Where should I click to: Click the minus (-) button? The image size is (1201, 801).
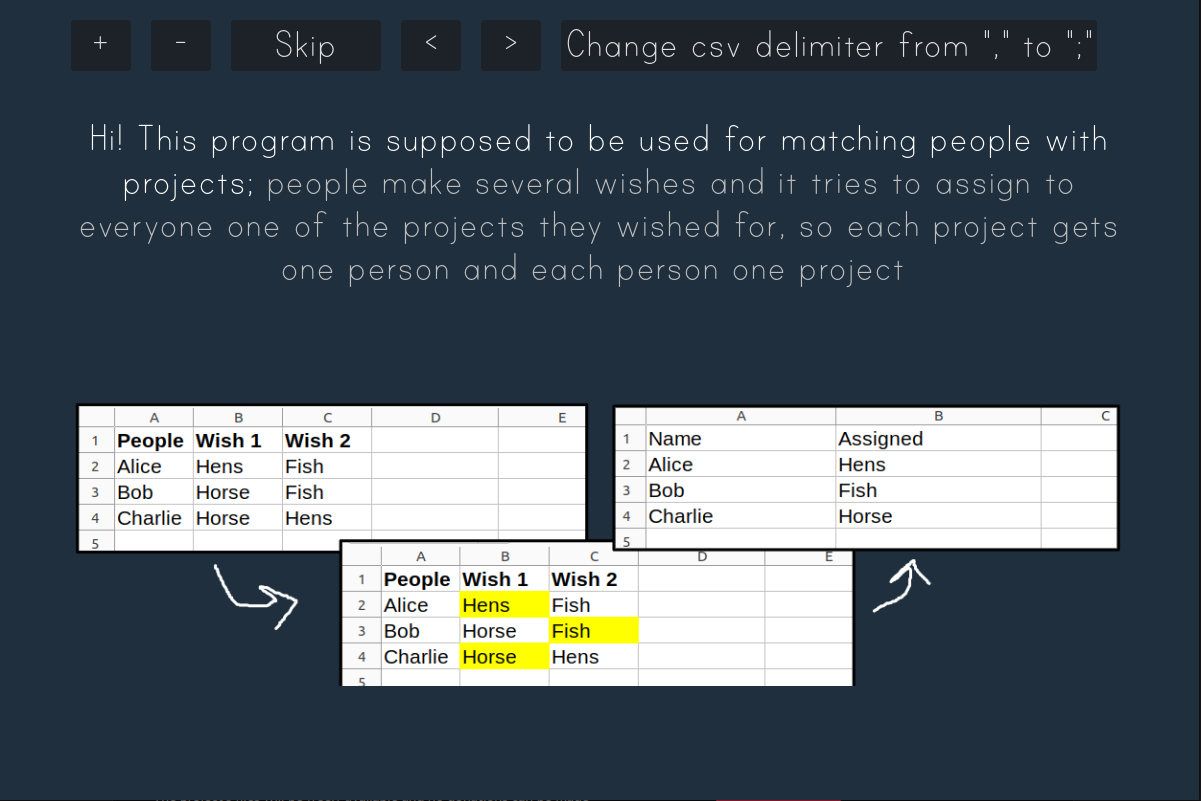[181, 45]
